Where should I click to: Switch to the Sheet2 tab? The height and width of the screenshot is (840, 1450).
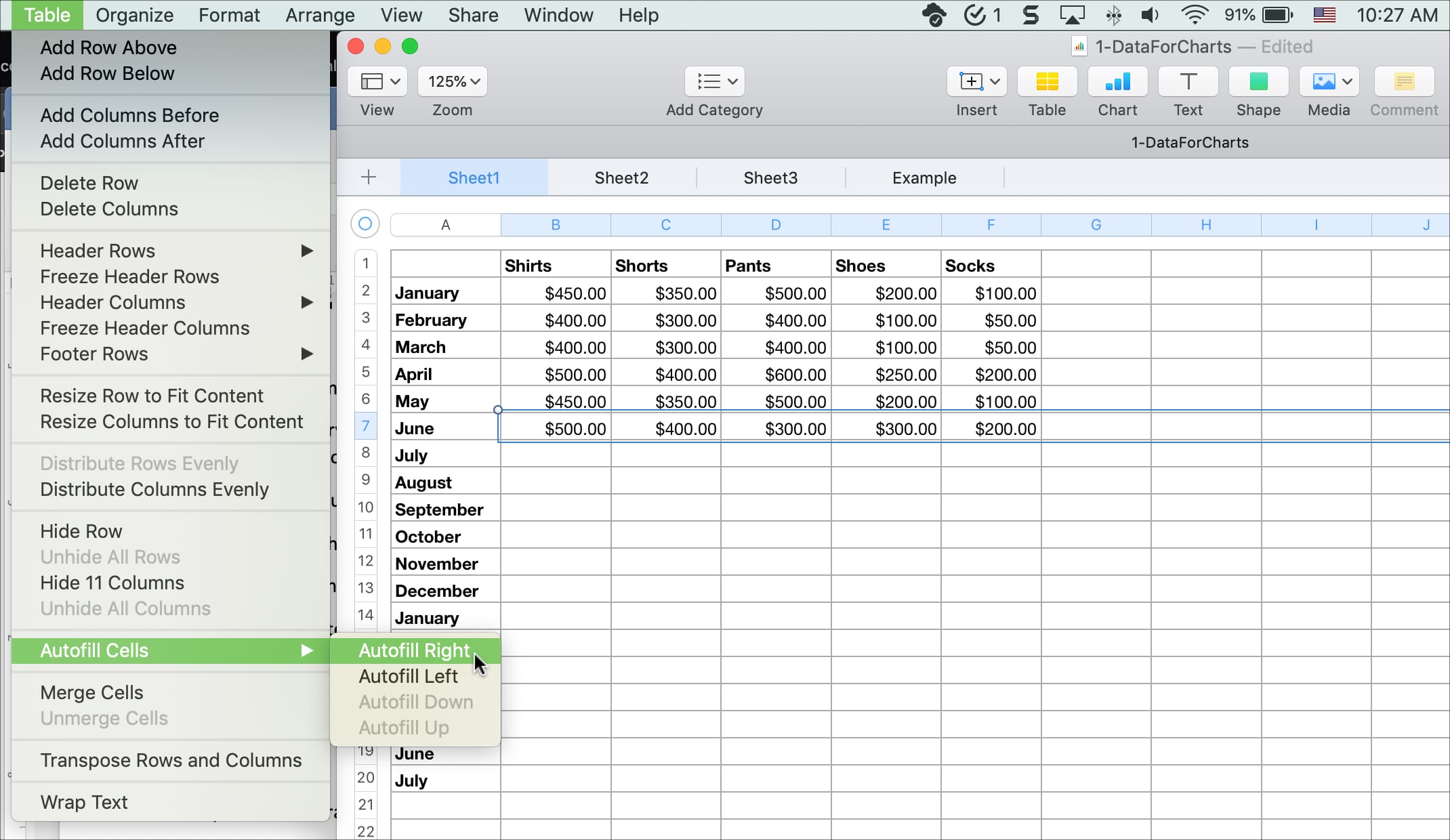[621, 177]
